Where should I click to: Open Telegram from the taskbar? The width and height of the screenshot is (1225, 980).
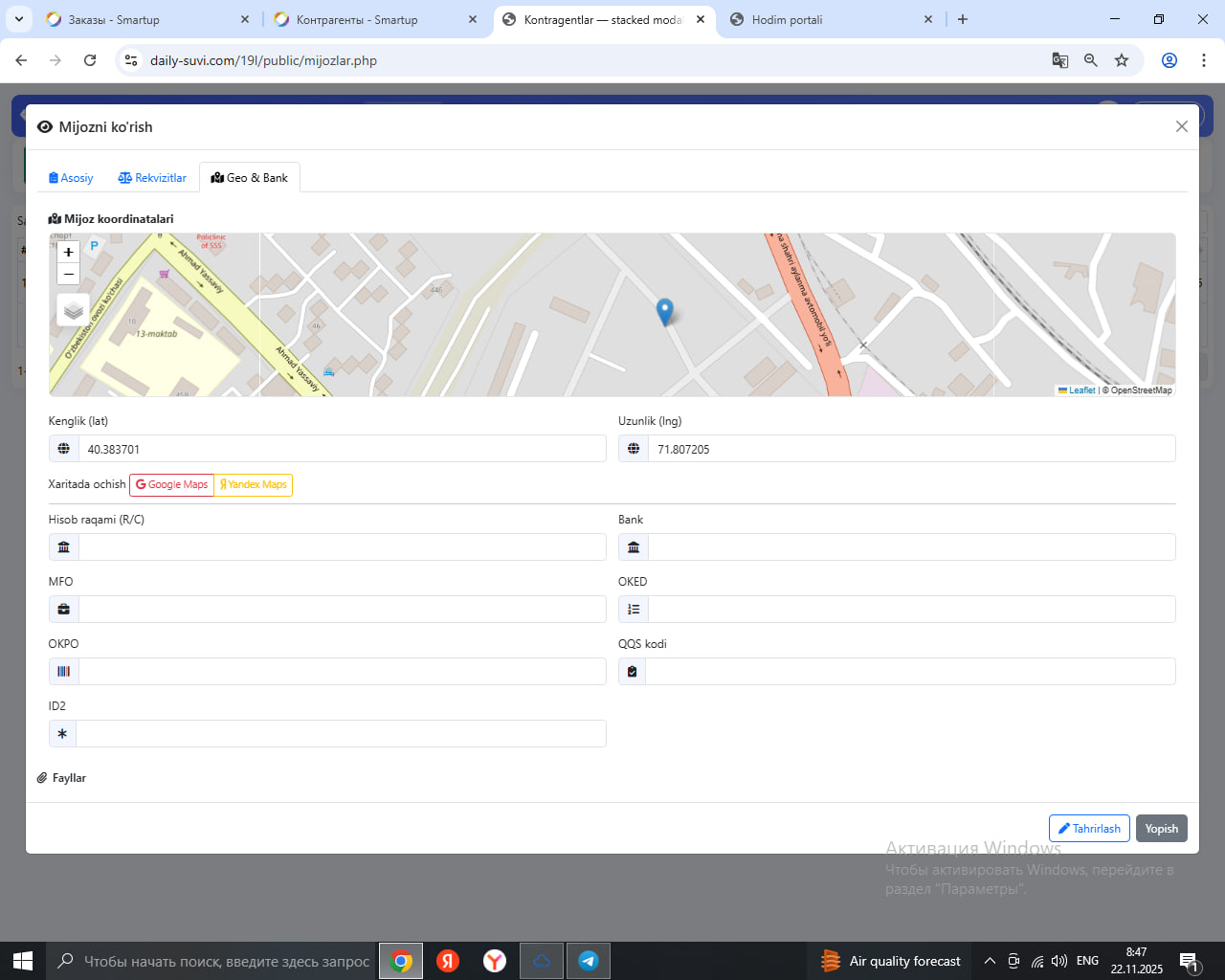[x=589, y=961]
